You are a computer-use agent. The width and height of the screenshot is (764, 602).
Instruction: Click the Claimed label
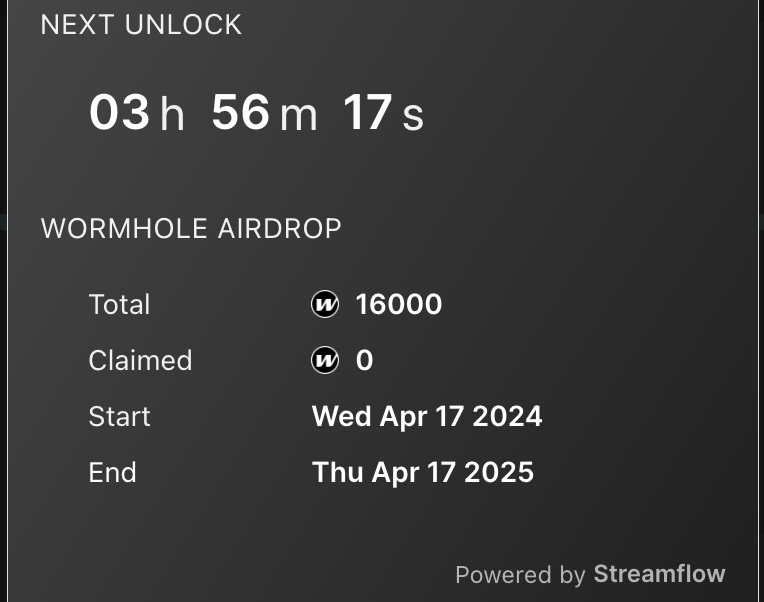click(x=140, y=361)
